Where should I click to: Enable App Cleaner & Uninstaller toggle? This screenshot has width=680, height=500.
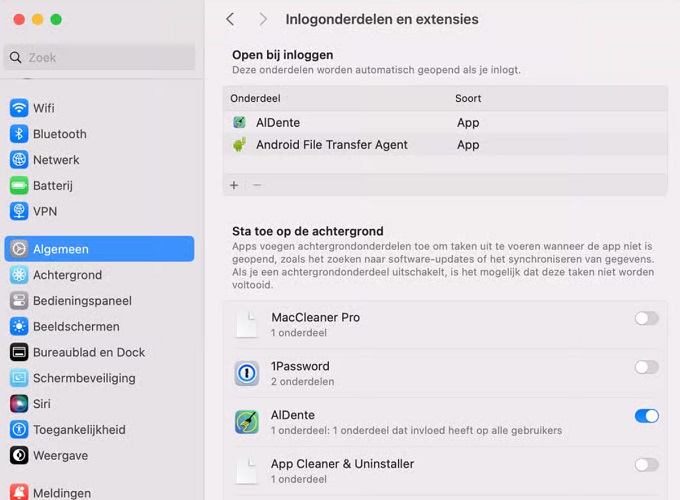[647, 465]
